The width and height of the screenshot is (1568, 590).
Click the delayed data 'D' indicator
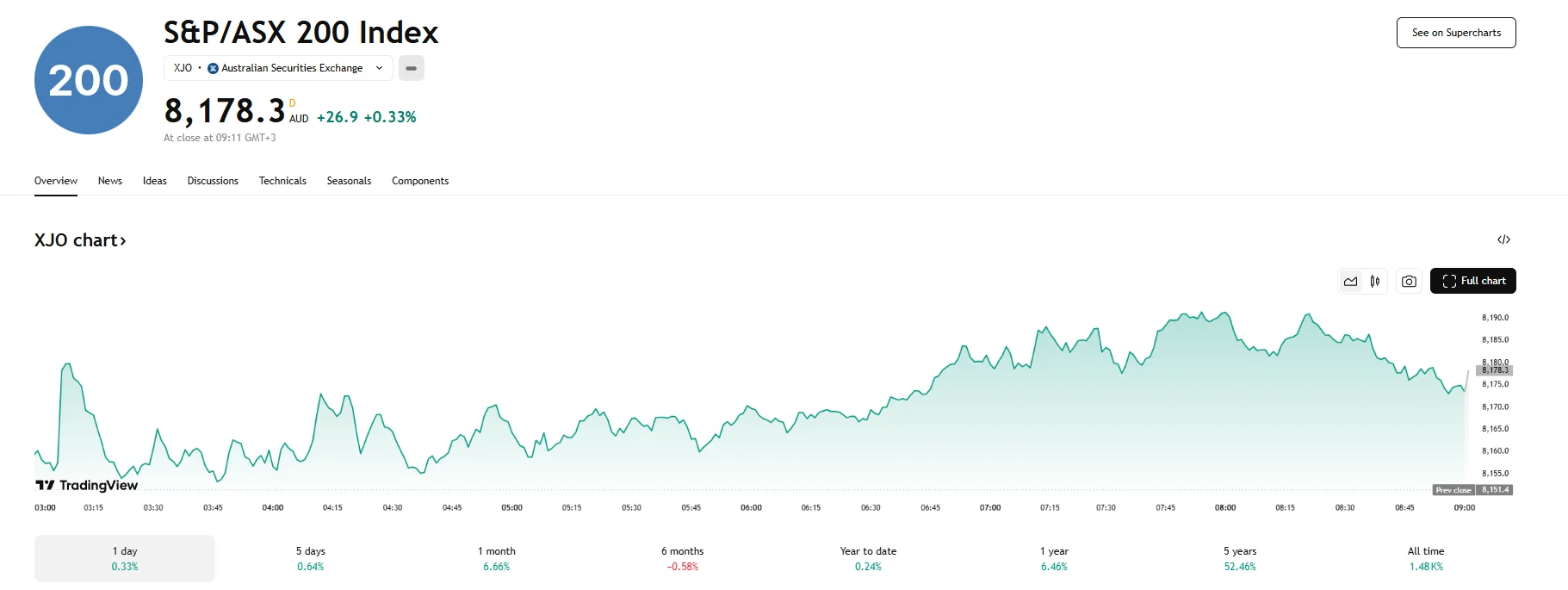(x=292, y=103)
